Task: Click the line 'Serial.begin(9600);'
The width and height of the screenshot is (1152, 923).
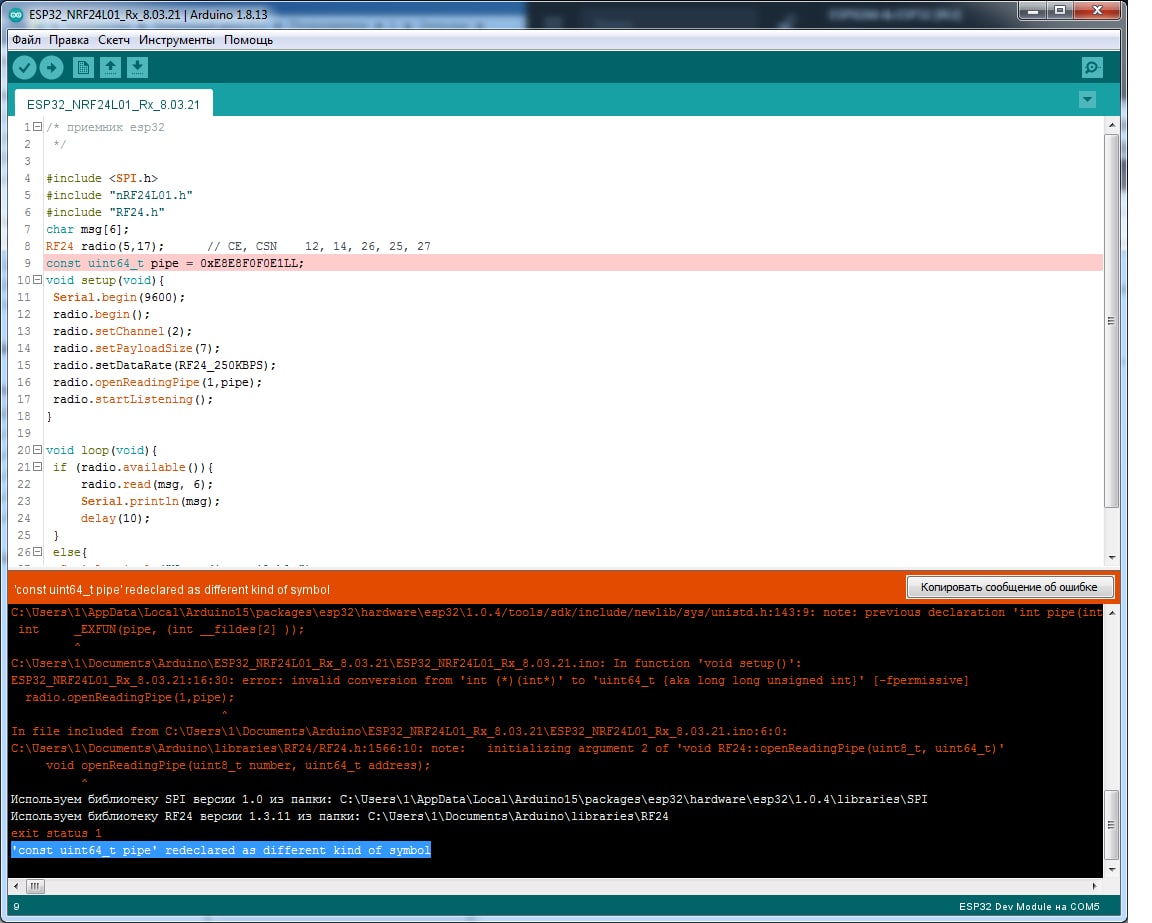Action: pyautogui.click(x=119, y=297)
